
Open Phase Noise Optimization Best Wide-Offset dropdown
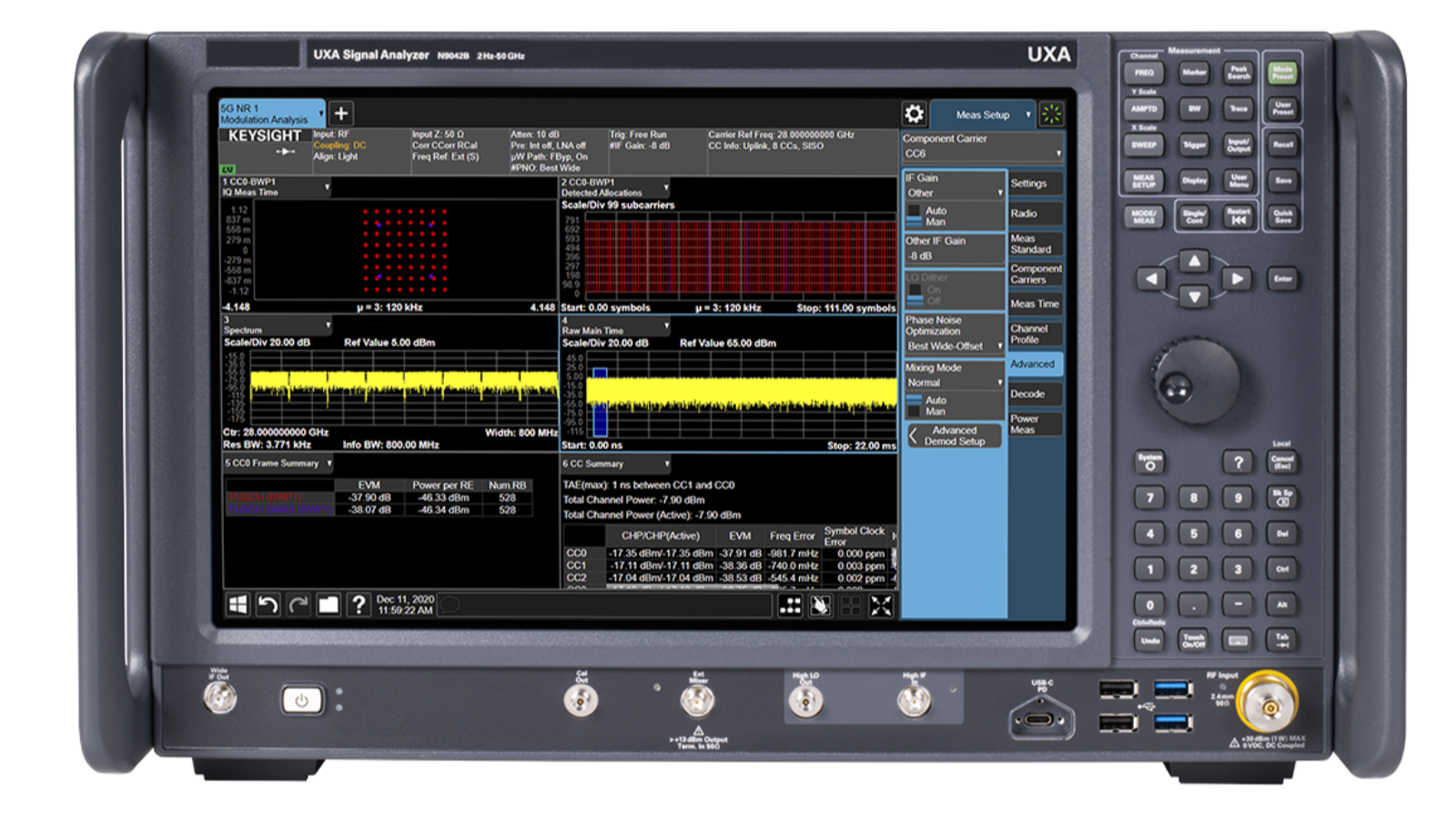(954, 346)
